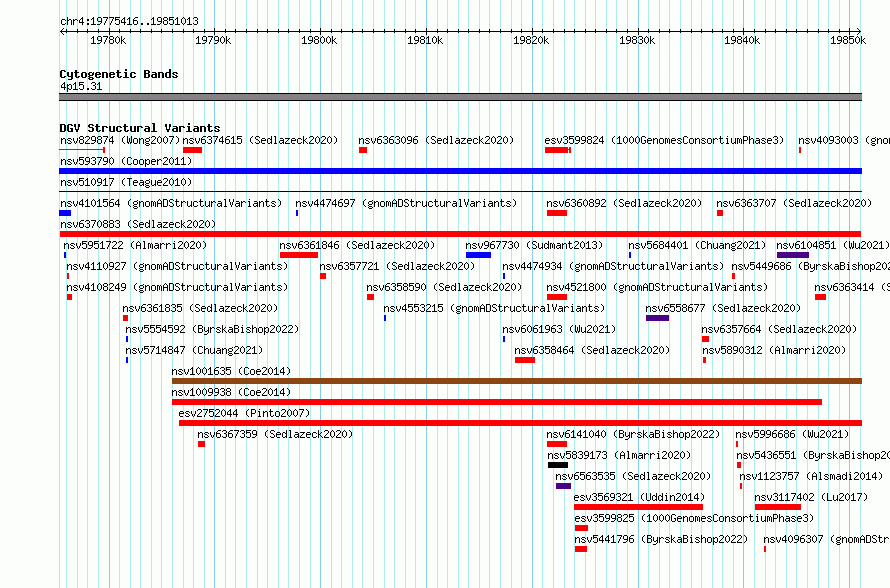Click the nsv4093003 variant label
Viewport: 890px width, 588px height.
tap(843, 140)
